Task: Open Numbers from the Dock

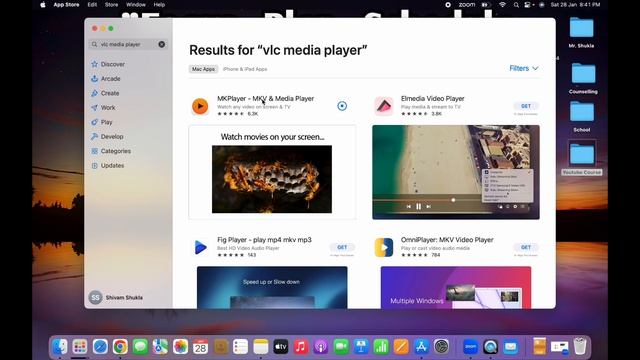Action: point(381,347)
